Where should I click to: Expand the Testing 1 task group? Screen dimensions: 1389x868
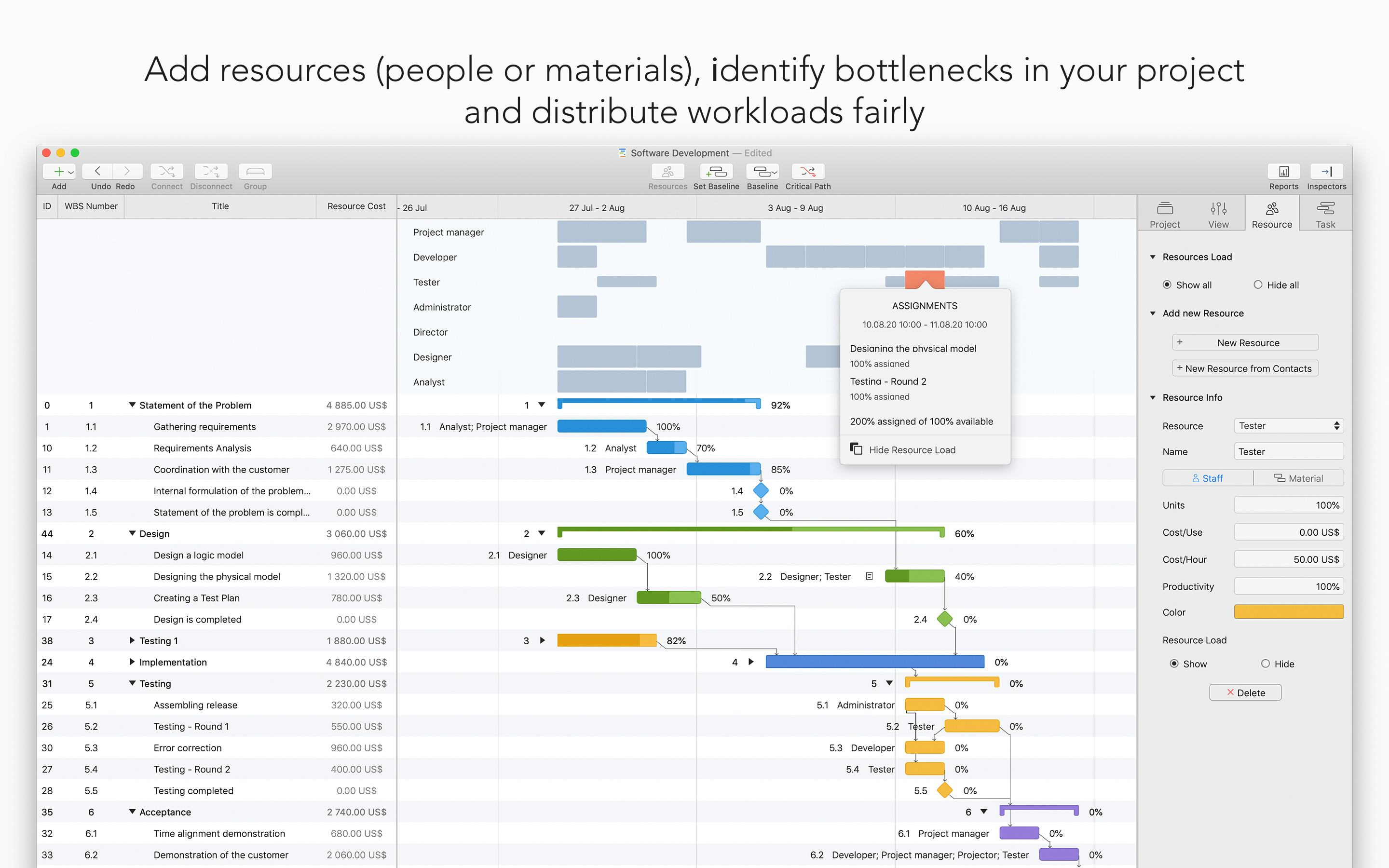[x=132, y=640]
